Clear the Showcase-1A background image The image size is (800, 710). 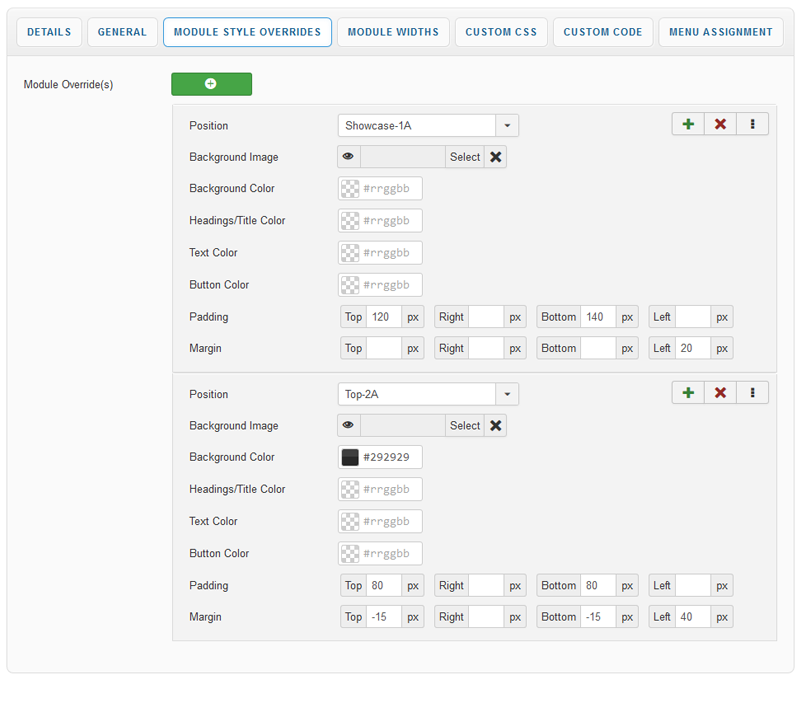coord(496,157)
